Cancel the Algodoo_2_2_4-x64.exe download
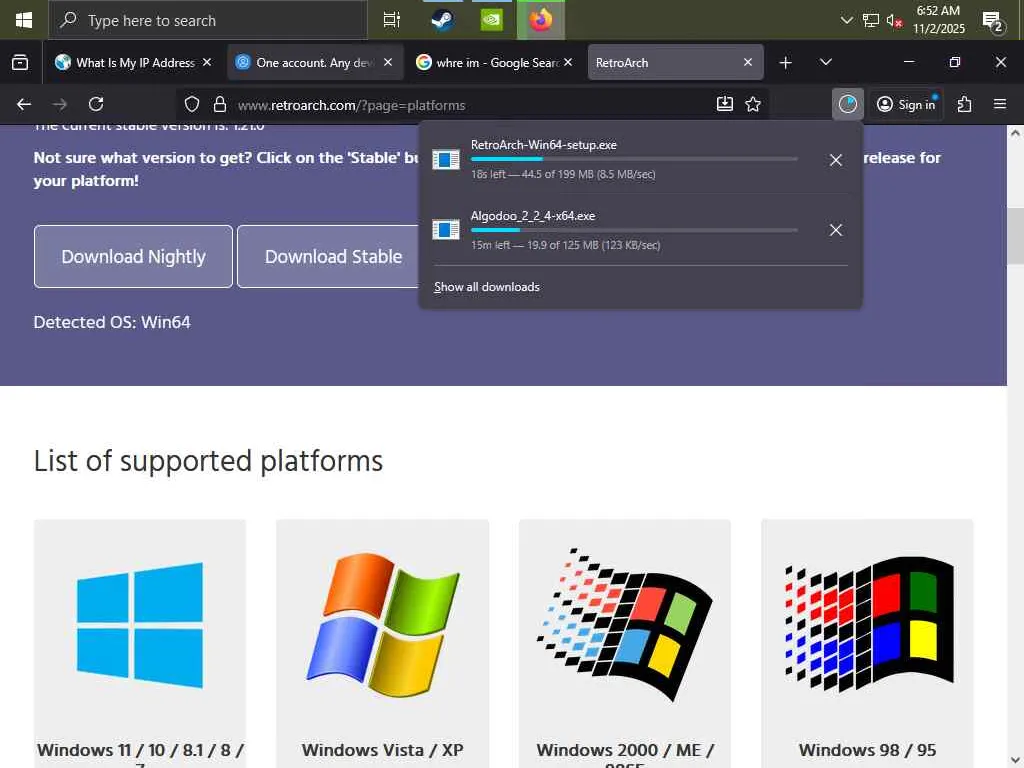This screenshot has width=1024, height=768. [836, 230]
